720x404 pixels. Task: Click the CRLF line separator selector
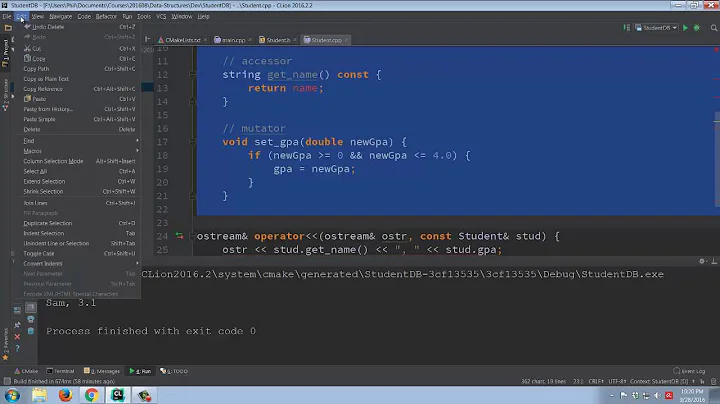click(596, 381)
